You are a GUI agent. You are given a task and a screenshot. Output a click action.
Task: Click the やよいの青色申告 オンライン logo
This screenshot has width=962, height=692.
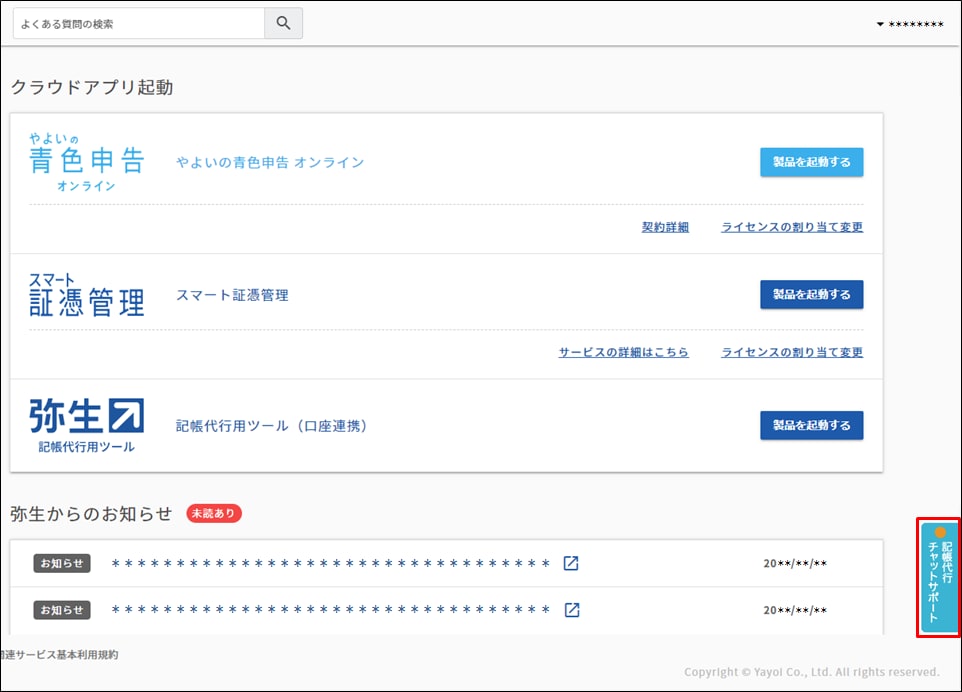[87, 162]
